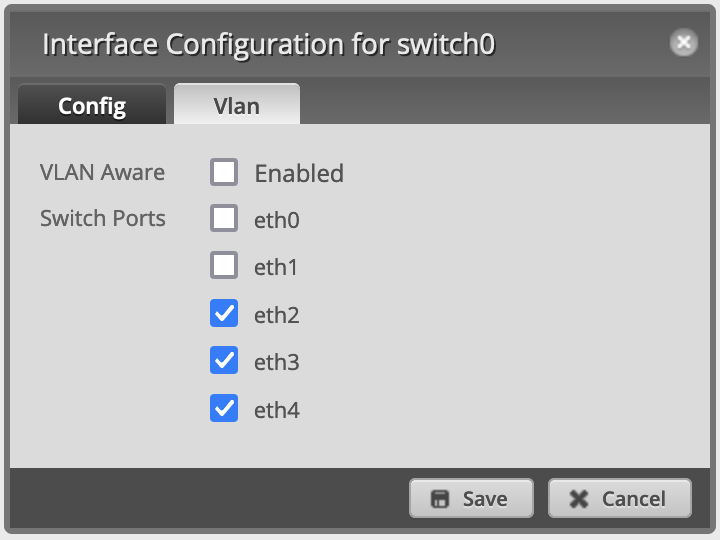720x540 pixels.
Task: Uncheck the eth4 switch port box
Action: (x=224, y=408)
